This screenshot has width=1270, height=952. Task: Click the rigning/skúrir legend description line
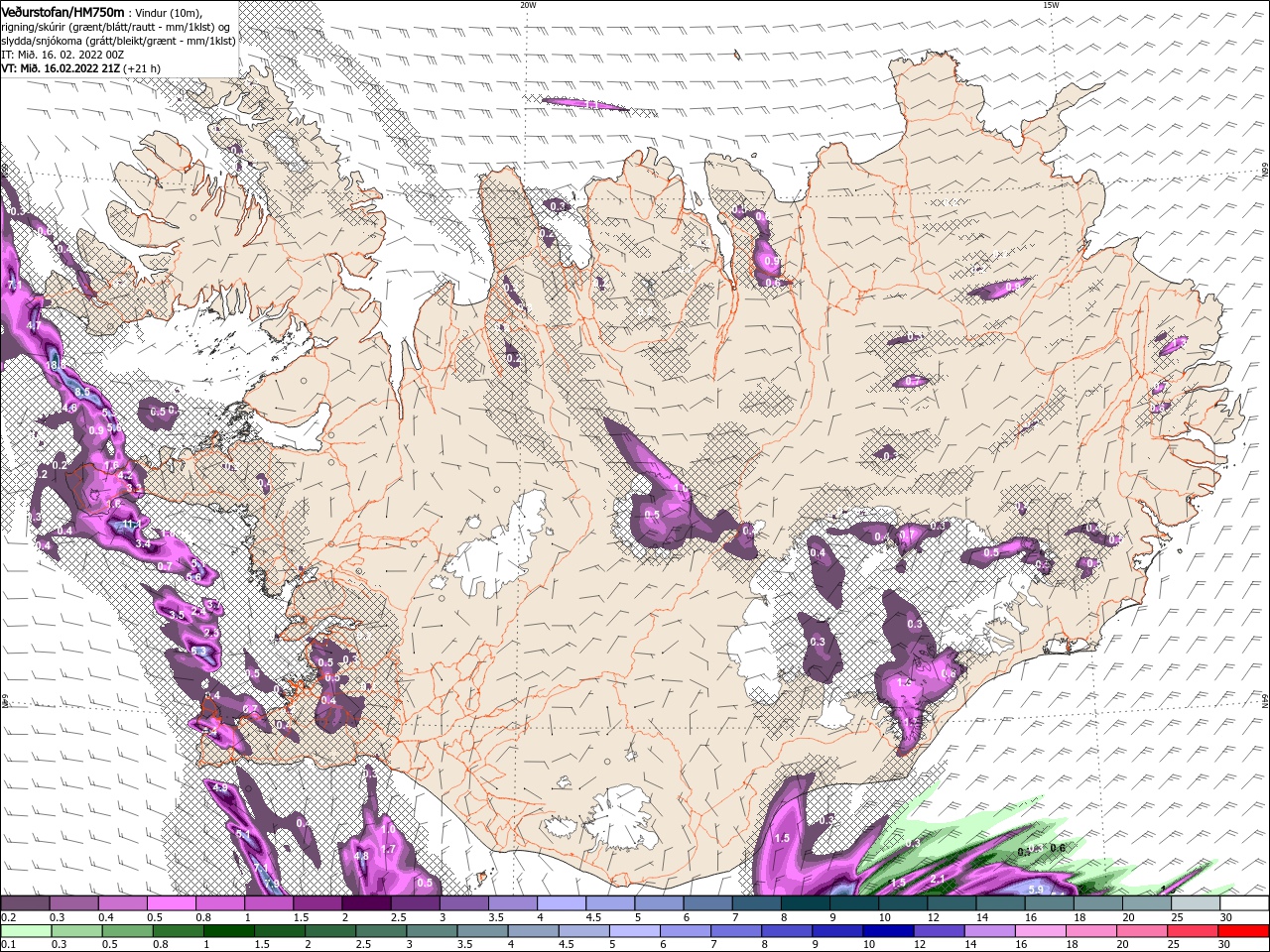click(116, 26)
